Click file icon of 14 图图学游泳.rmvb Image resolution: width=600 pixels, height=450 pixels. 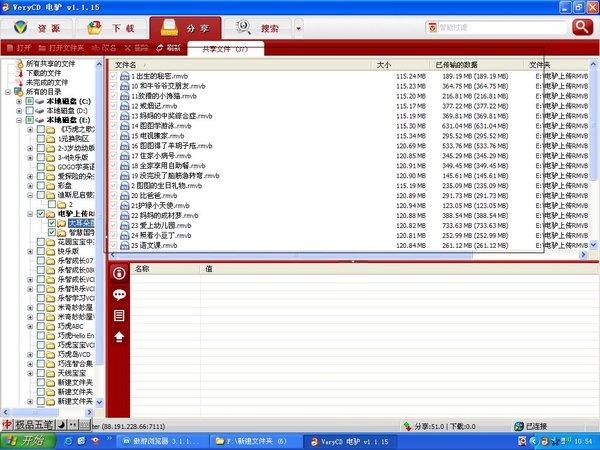[x=125, y=126]
